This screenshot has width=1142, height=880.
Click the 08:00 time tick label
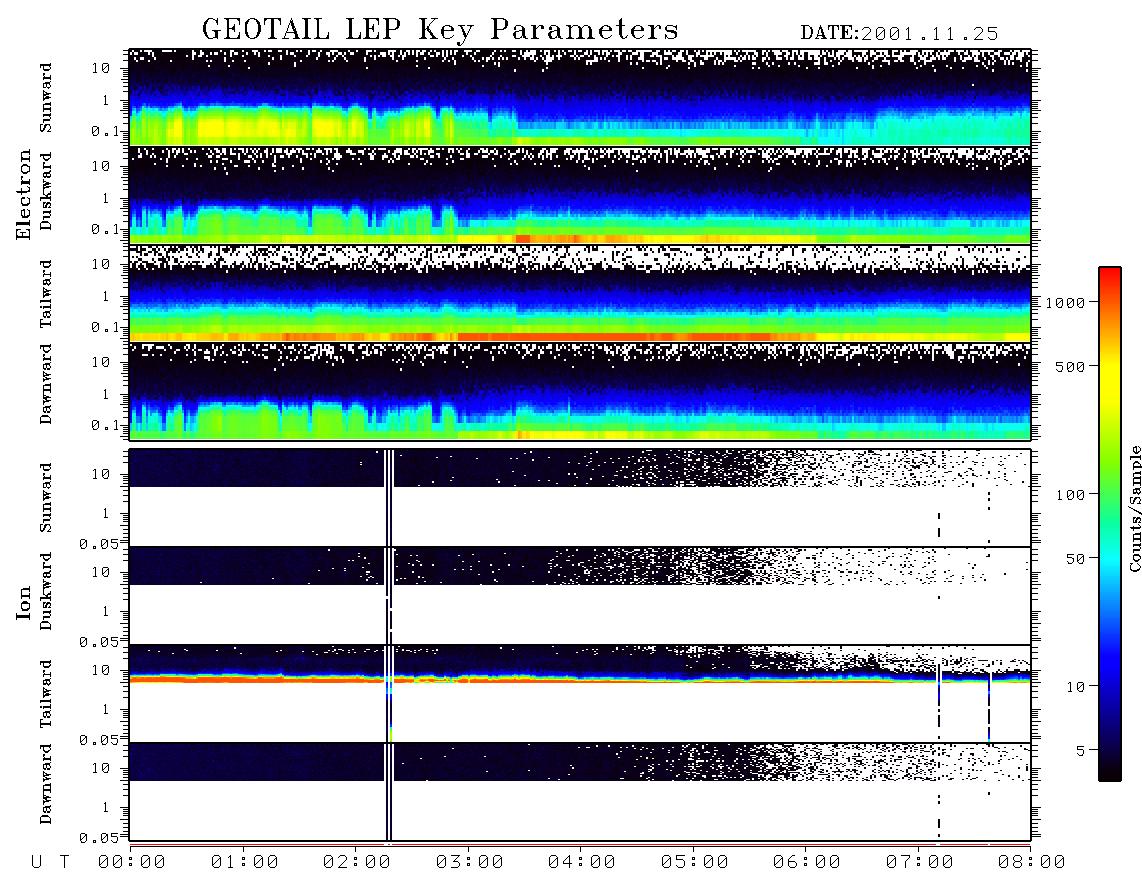(1032, 863)
